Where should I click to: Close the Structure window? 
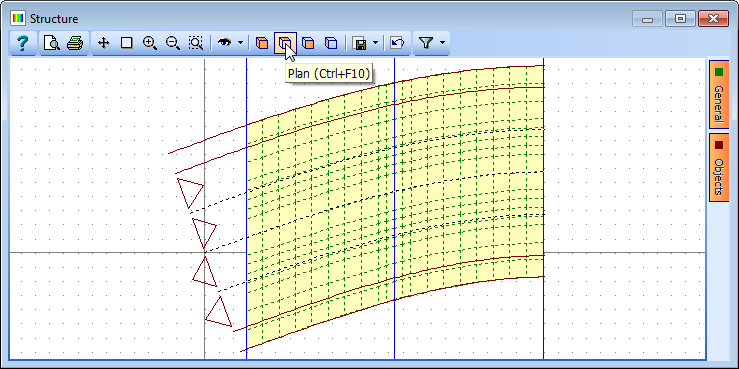[713, 19]
